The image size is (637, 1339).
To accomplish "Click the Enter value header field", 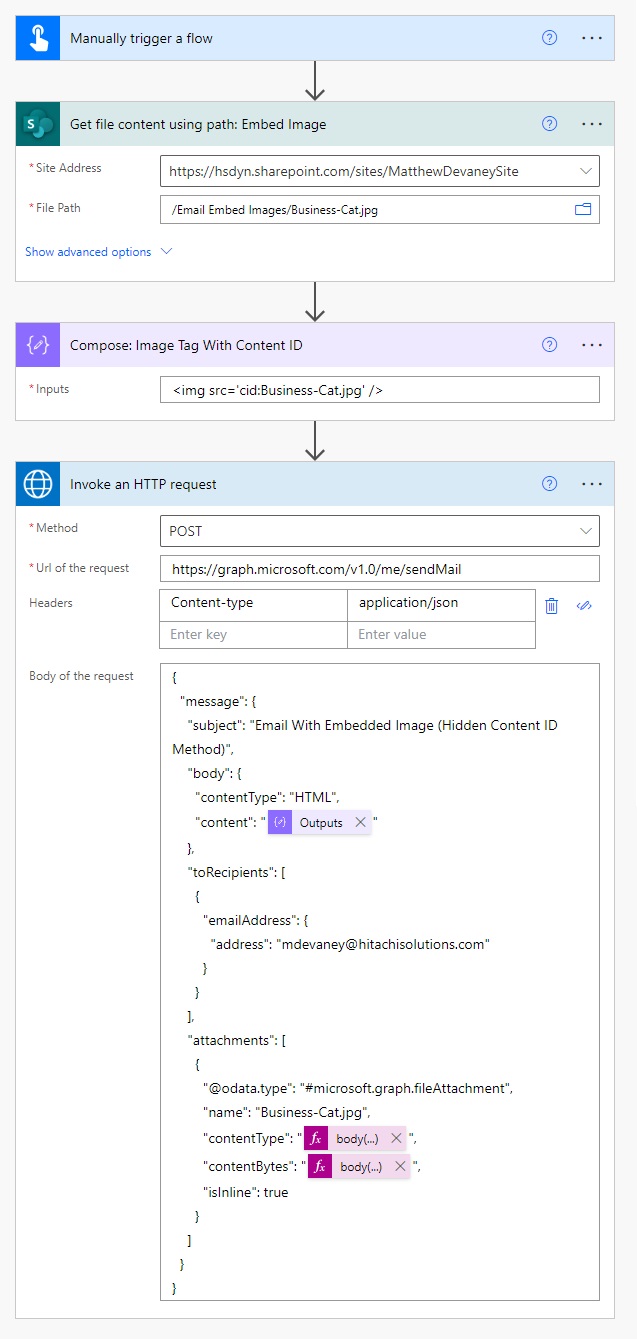I will click(x=441, y=634).
